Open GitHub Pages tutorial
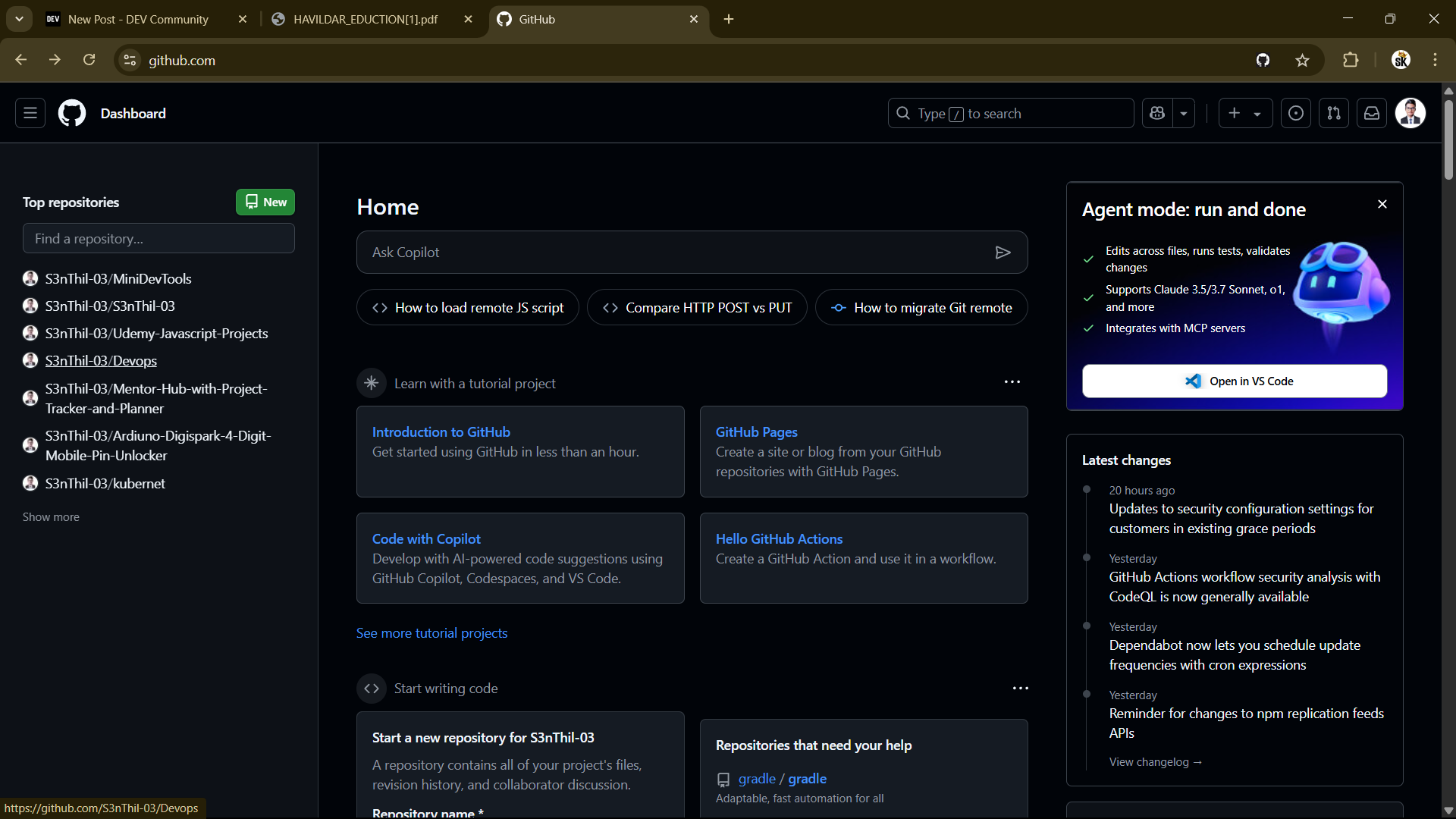Screen dimensions: 1456x819 pyautogui.click(x=756, y=431)
